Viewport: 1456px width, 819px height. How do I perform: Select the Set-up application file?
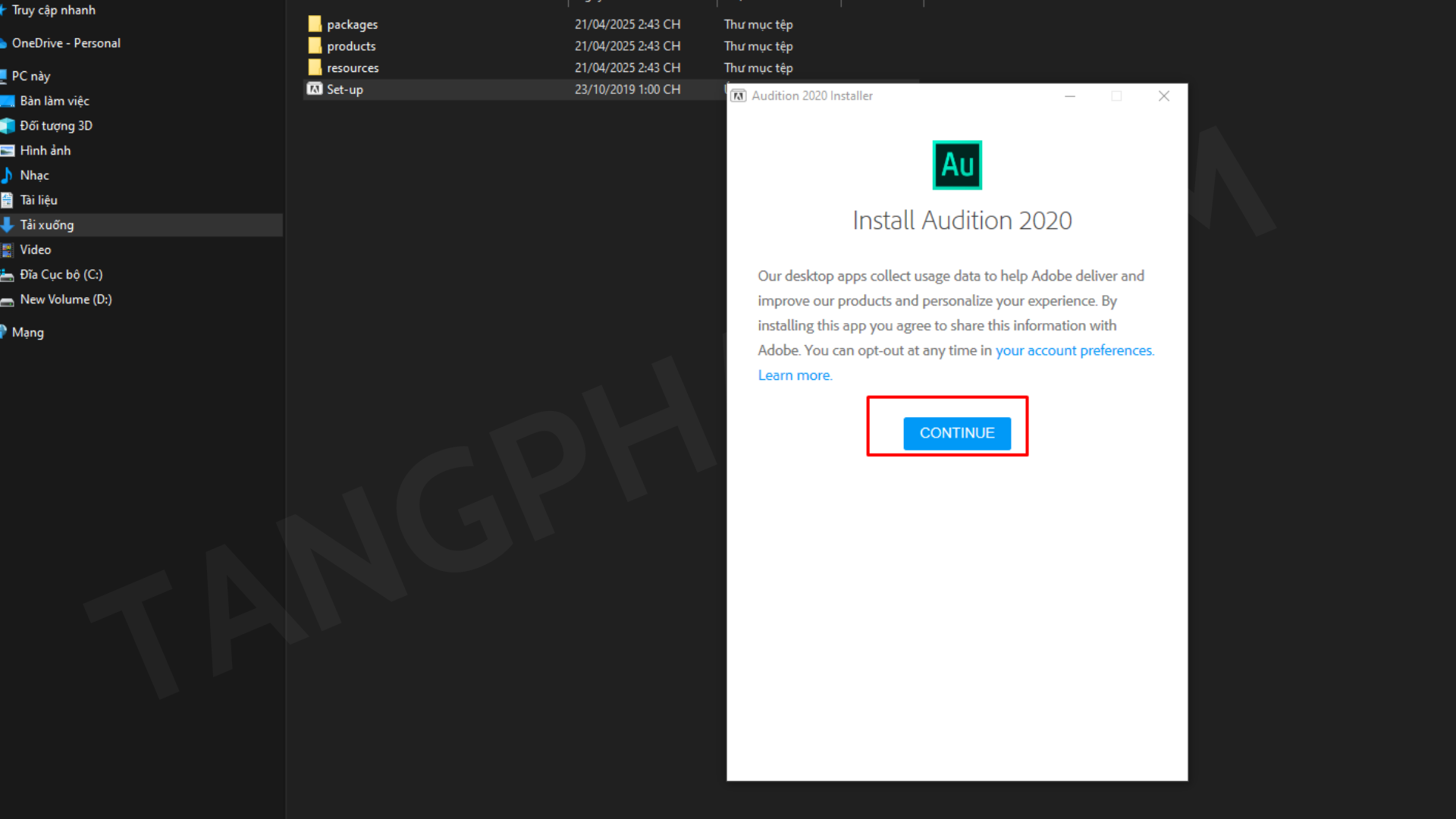click(x=344, y=89)
